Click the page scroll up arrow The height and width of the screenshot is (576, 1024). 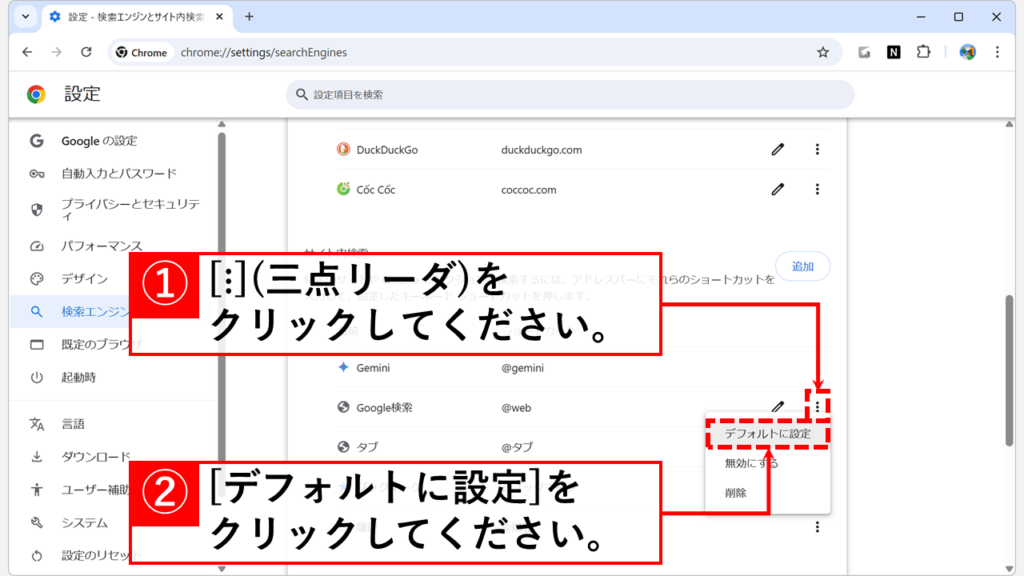pos(1010,124)
